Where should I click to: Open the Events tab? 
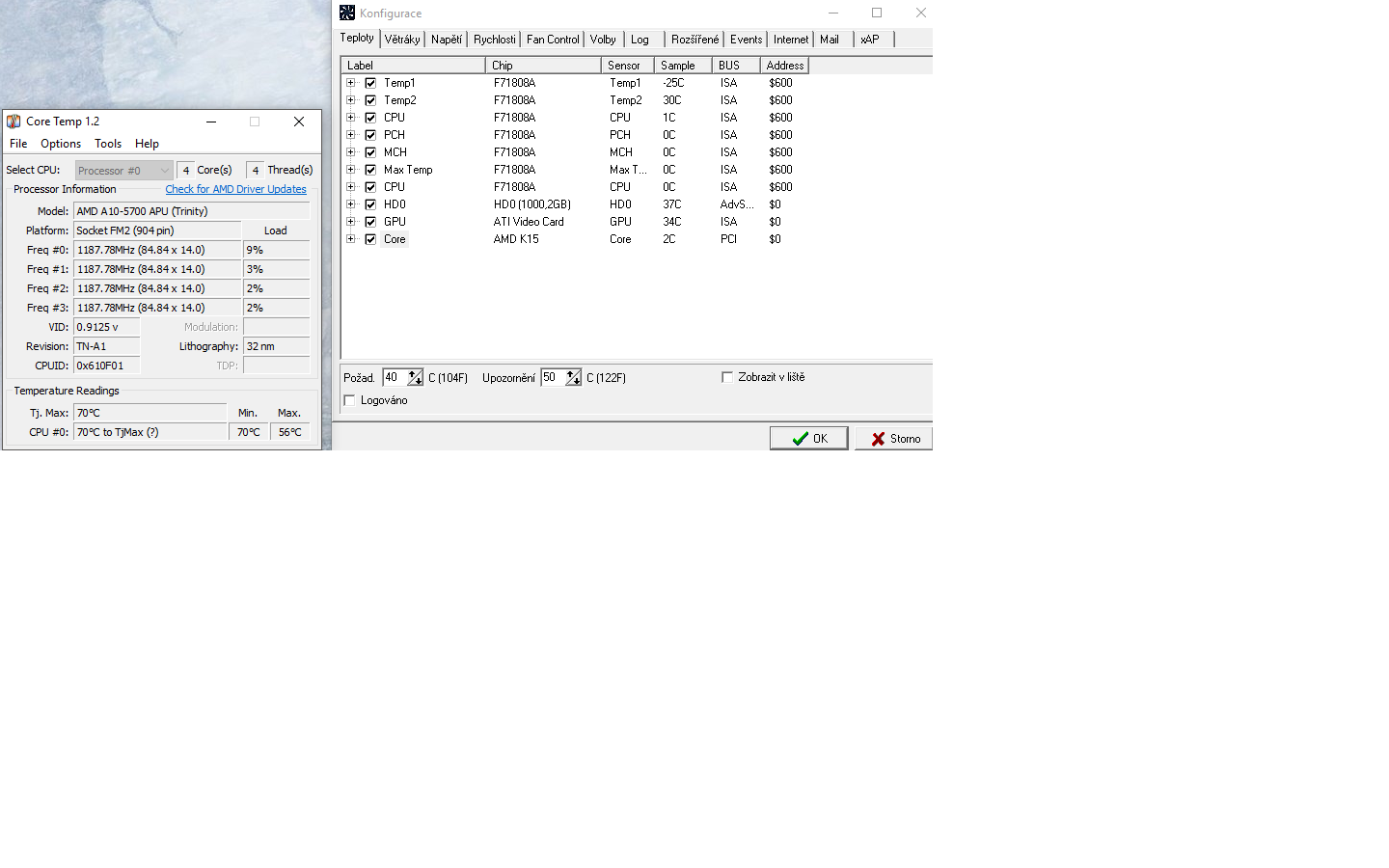click(746, 40)
